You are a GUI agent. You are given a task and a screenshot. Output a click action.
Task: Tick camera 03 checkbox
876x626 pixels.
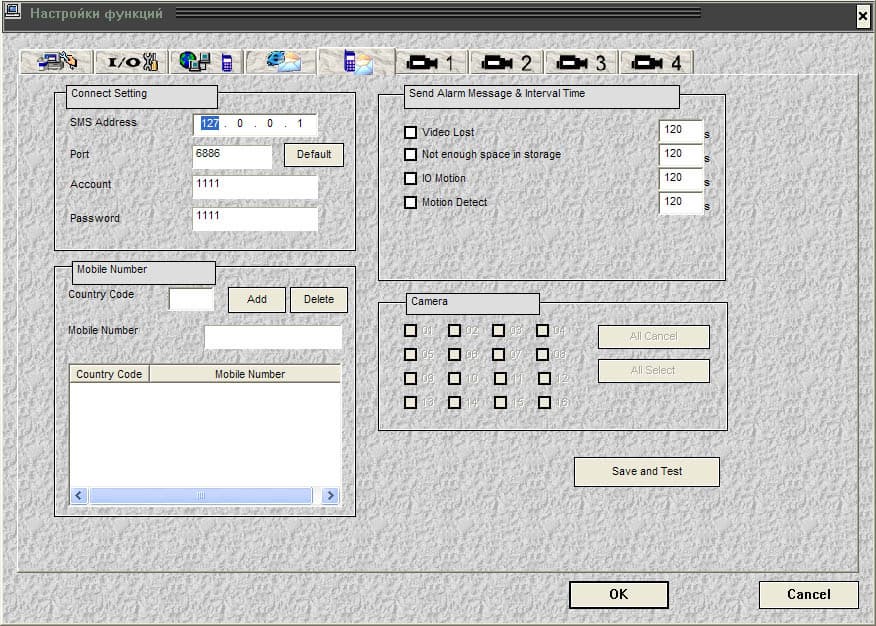[x=498, y=331]
